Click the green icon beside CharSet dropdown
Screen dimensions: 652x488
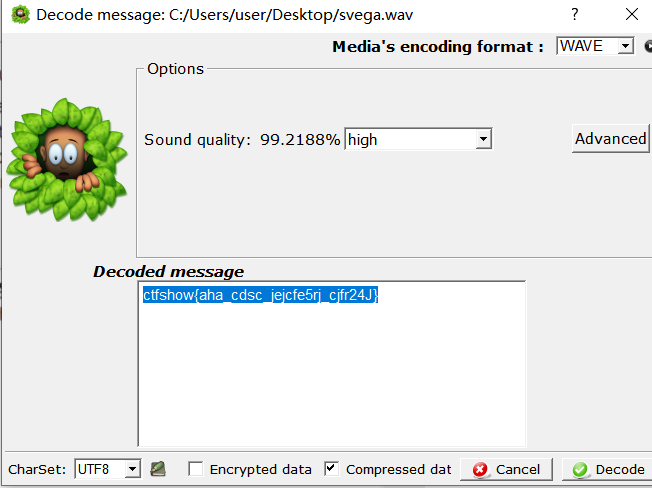pos(158,469)
